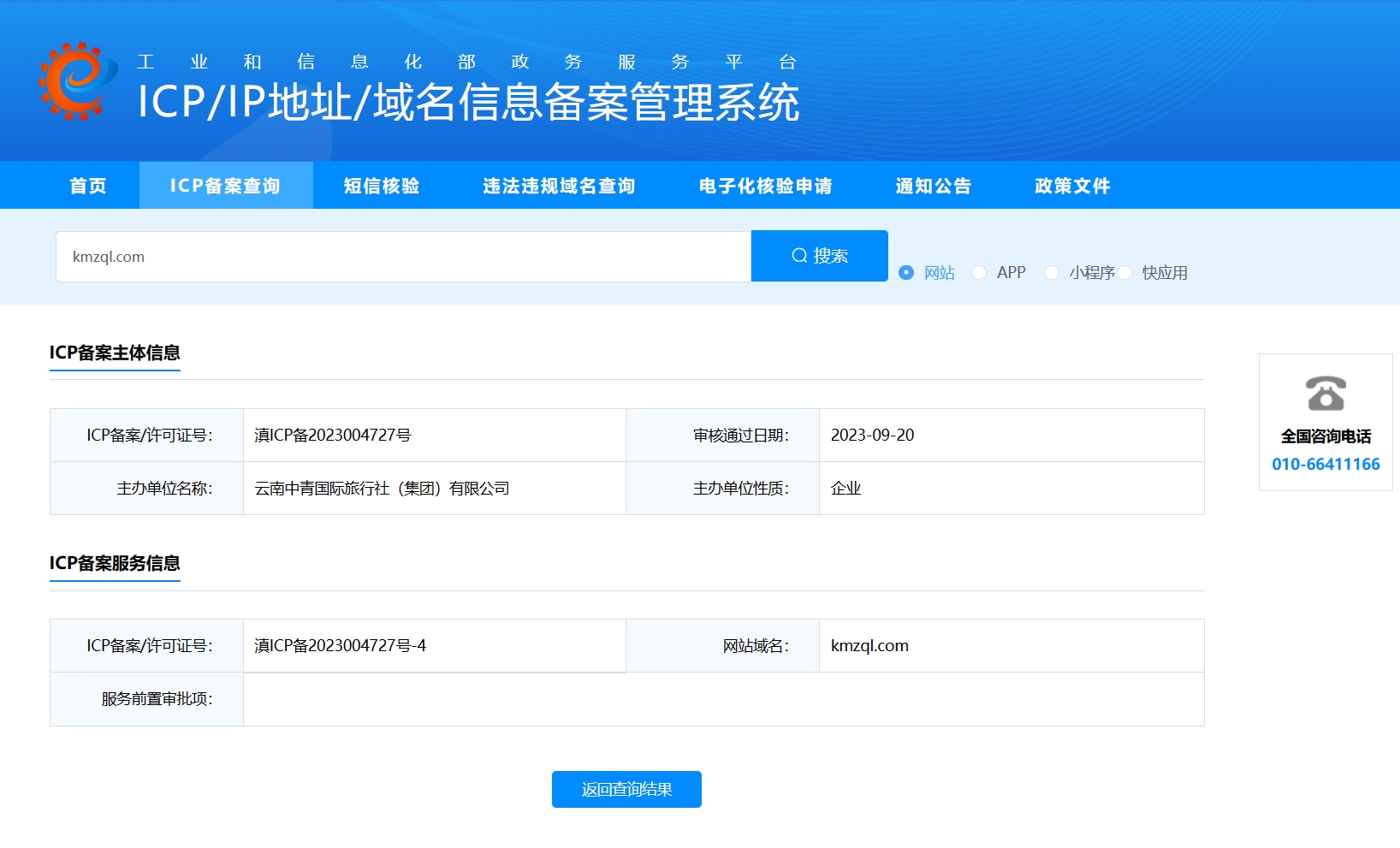Screen dimensions: 1400x848
Task: Select the 网站 radio option
Action: pos(906,272)
